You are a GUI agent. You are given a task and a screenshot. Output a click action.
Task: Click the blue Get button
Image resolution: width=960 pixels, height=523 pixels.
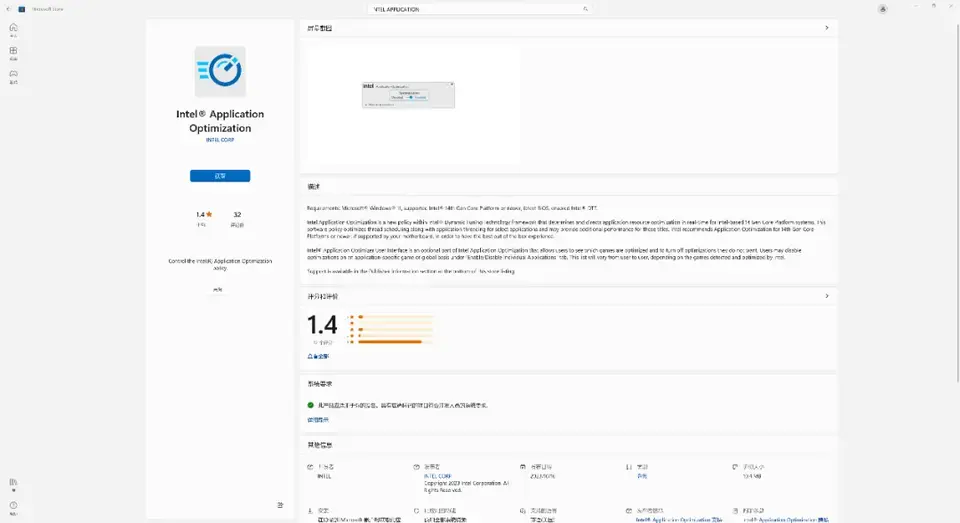click(220, 176)
